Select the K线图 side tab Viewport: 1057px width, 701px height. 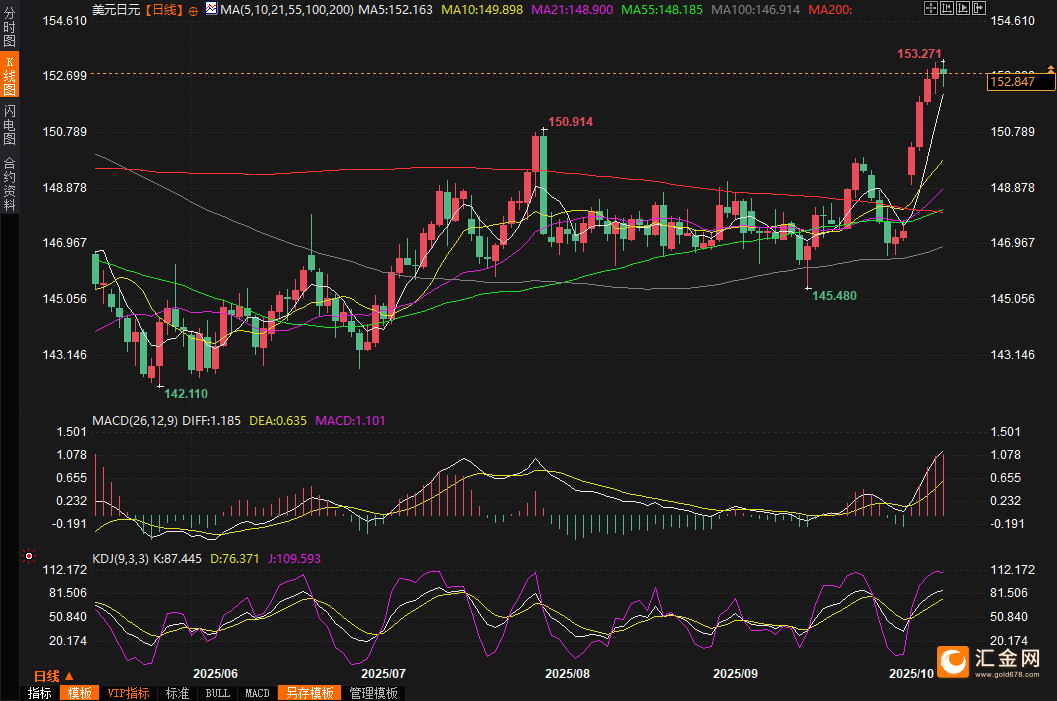point(9,76)
